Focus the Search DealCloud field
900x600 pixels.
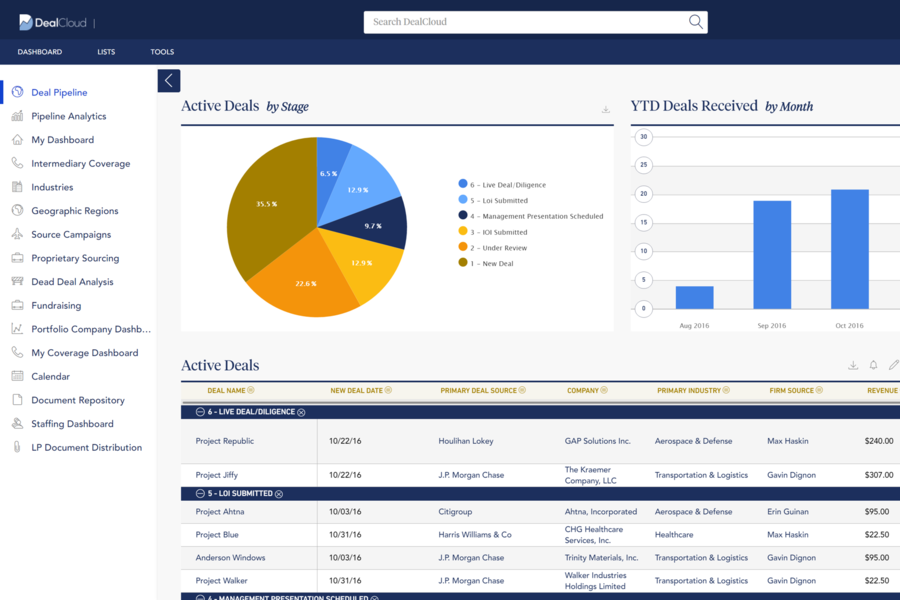(x=535, y=22)
